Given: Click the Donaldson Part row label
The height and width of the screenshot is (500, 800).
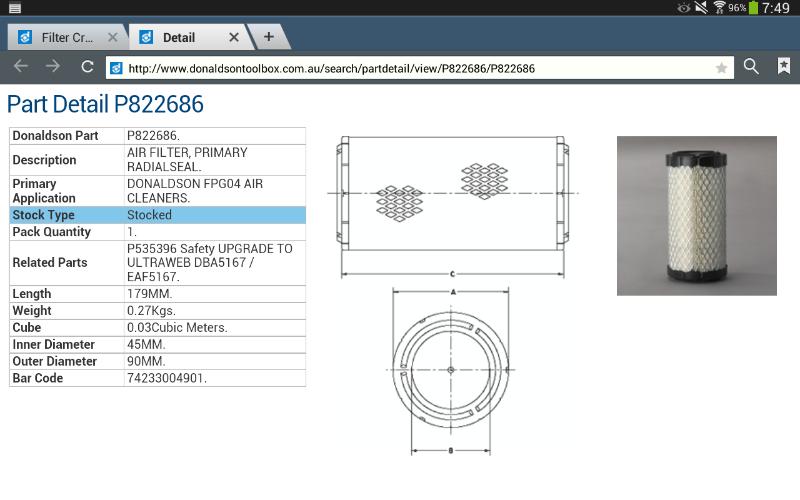Looking at the screenshot, I should pos(55,136).
